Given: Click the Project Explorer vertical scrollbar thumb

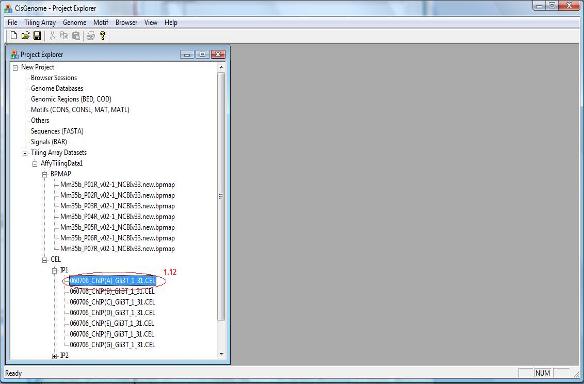Looking at the screenshot, I should [221, 196].
